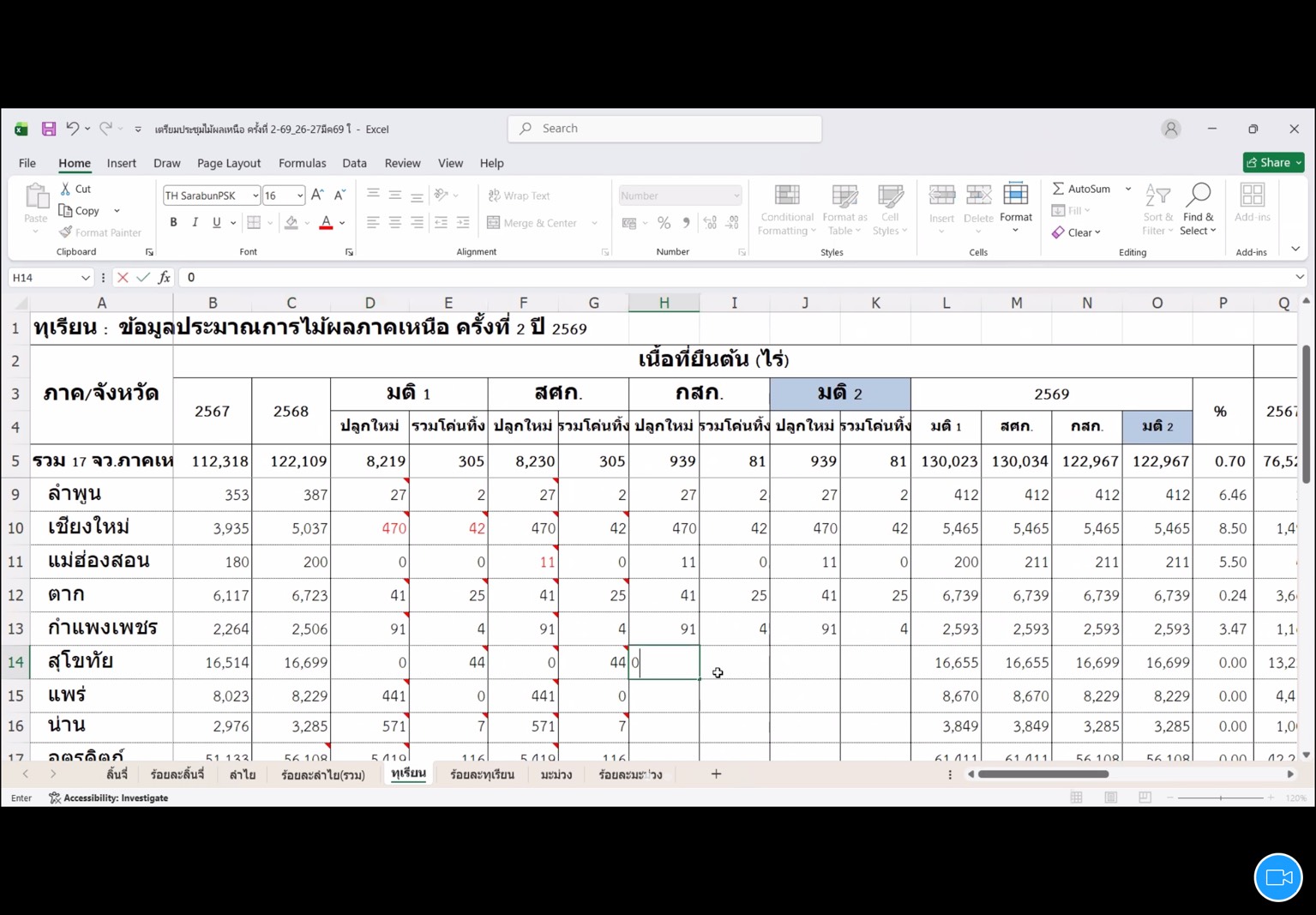Viewport: 1316px width, 915px height.
Task: Open Insert Function fx dialog
Action: click(164, 277)
